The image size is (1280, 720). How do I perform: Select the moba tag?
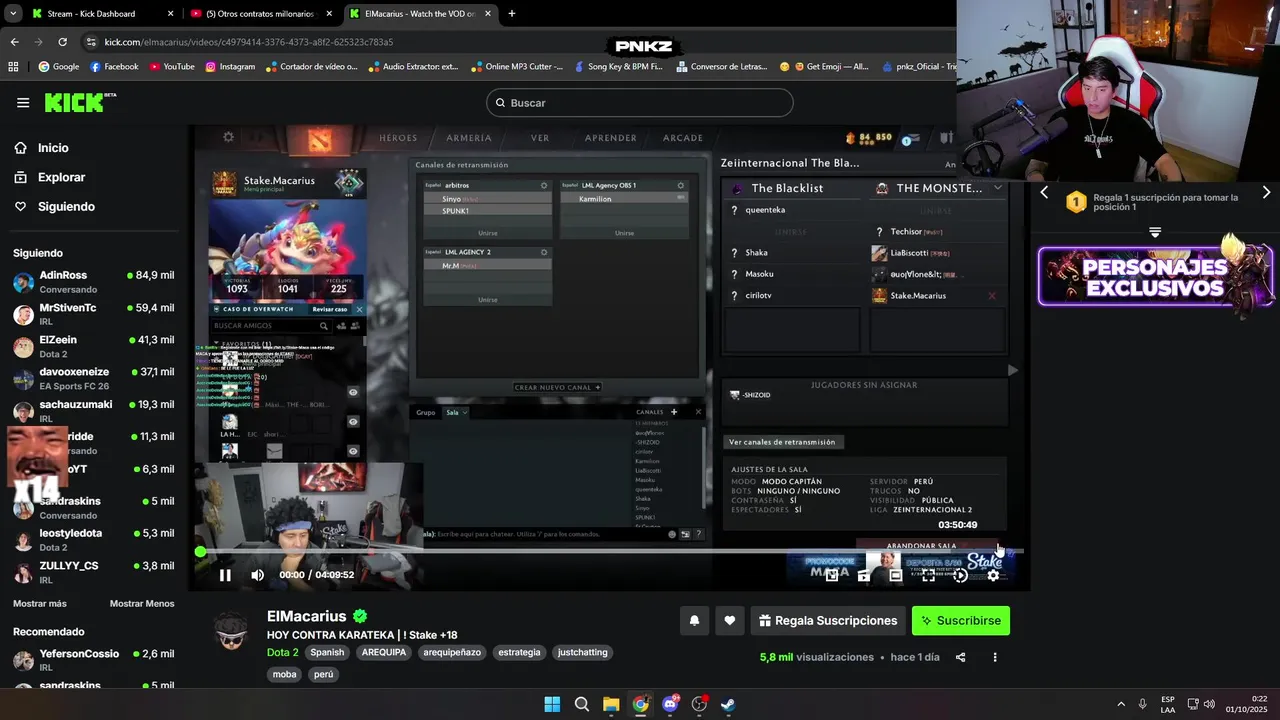pyautogui.click(x=284, y=674)
